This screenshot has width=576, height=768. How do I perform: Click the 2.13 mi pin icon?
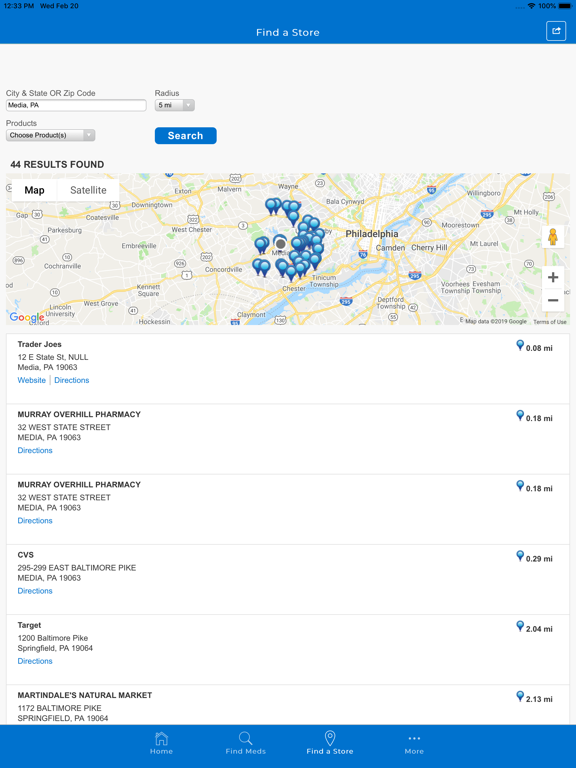coord(520,696)
